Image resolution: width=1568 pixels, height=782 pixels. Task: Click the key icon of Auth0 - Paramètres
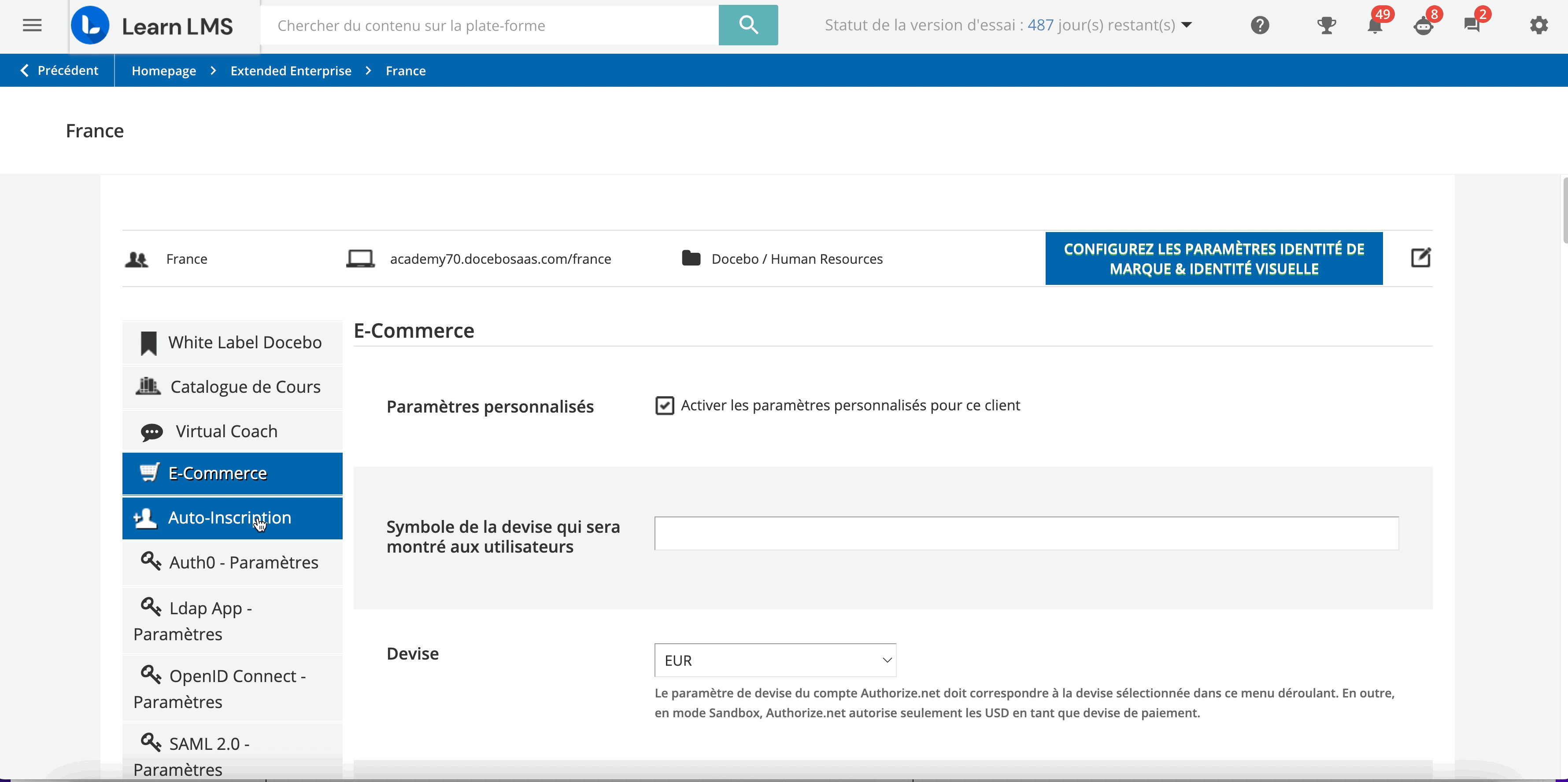[x=151, y=561]
